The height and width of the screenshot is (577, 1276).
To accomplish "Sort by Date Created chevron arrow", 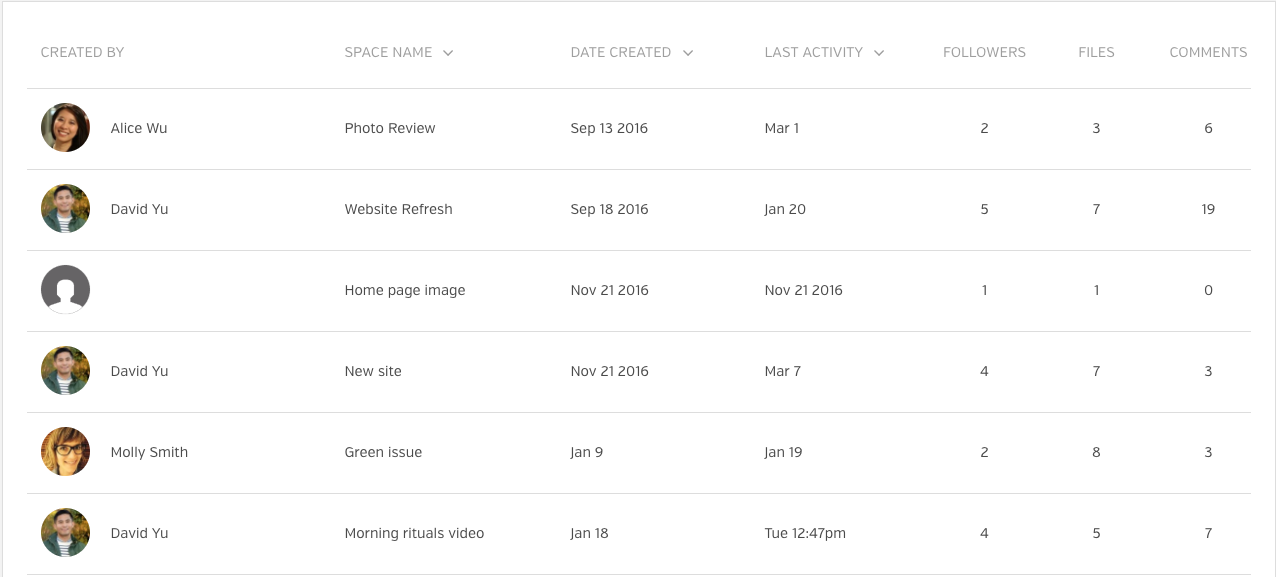I will click(x=688, y=53).
